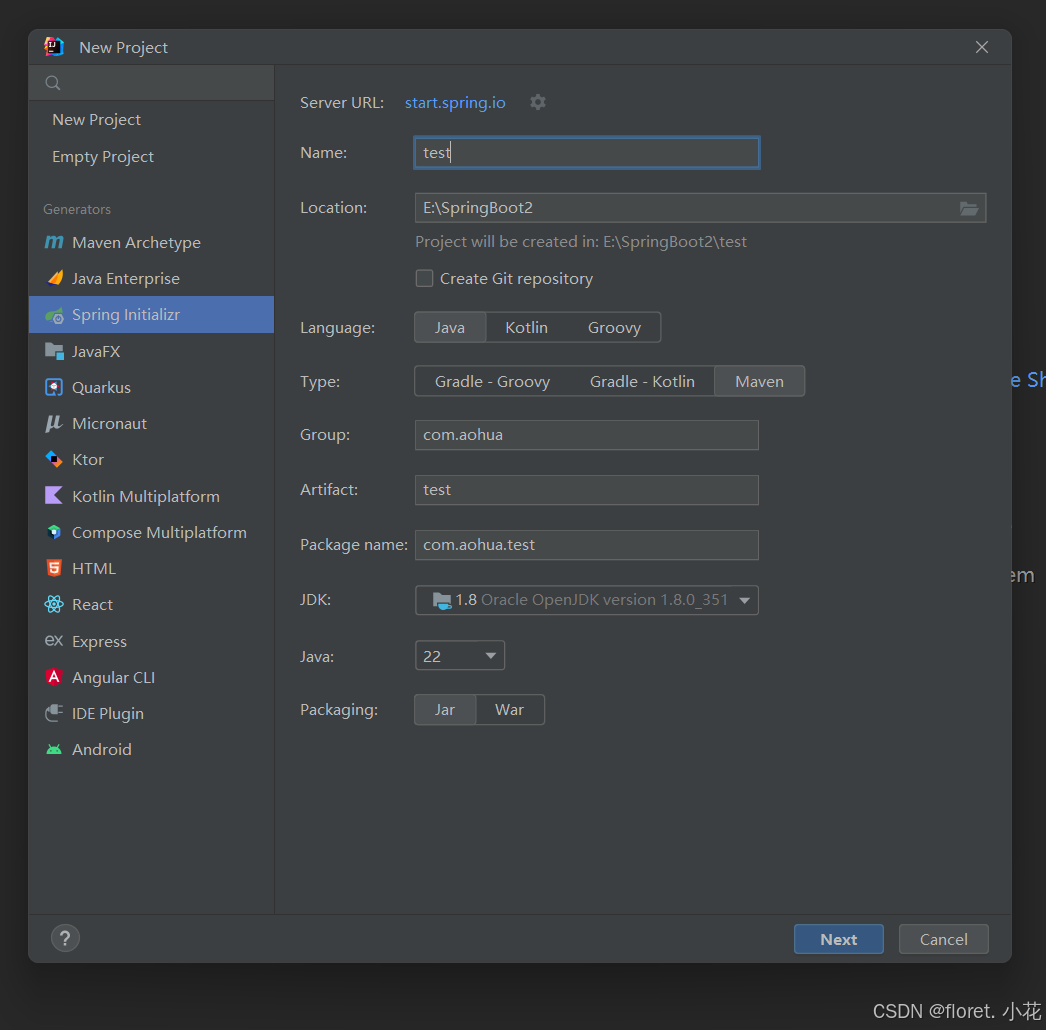Select the Ktor generator label
1046x1030 pixels.
click(88, 460)
